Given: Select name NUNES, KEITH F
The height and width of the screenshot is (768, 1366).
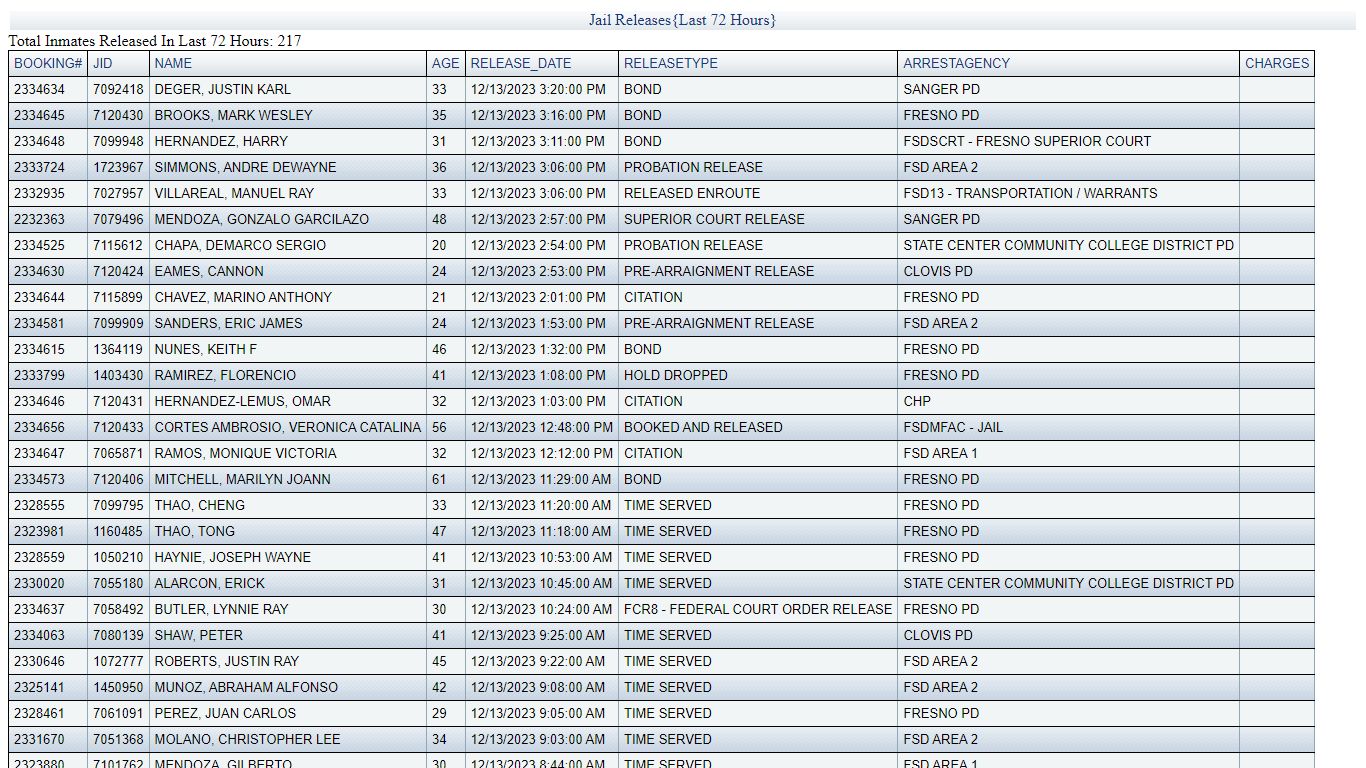Looking at the screenshot, I should tap(206, 349).
